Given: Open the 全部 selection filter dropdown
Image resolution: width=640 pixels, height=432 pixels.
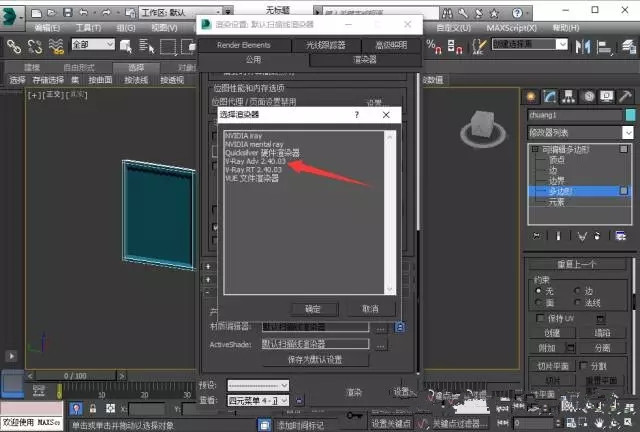Looking at the screenshot, I should tap(93, 44).
